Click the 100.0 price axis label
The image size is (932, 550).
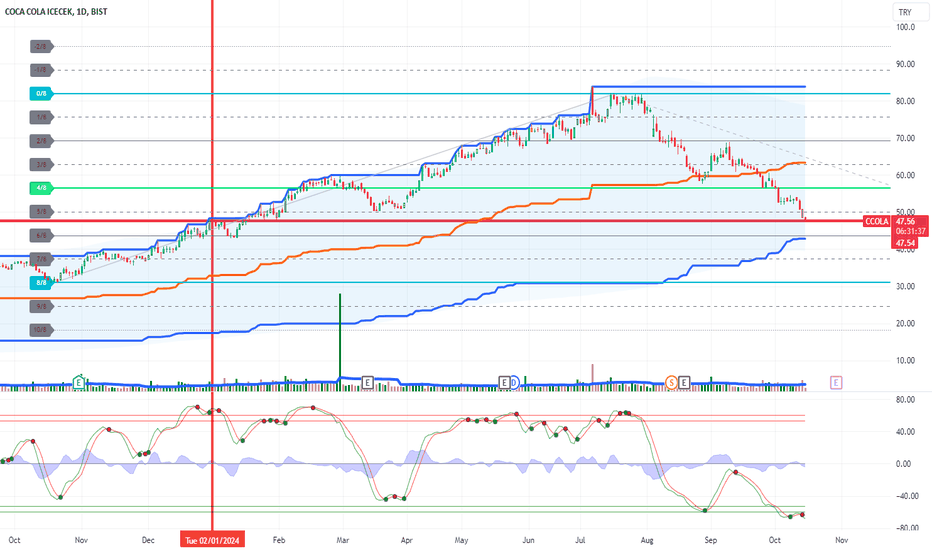[906, 27]
